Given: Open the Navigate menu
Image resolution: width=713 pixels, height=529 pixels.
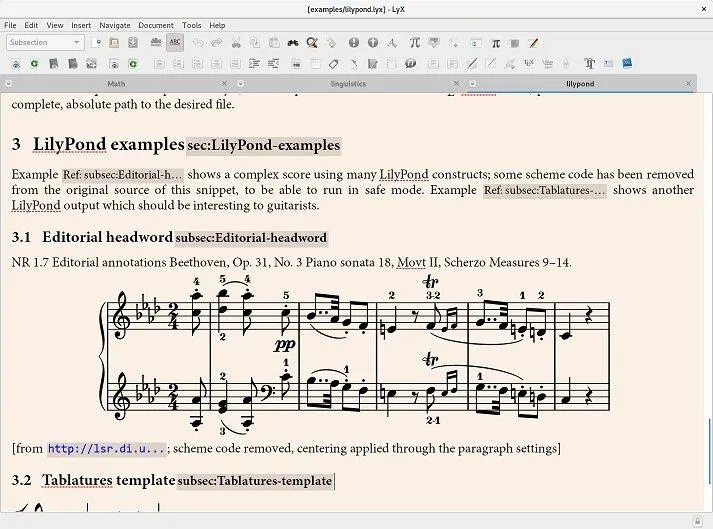Looking at the screenshot, I should click(x=115, y=25).
